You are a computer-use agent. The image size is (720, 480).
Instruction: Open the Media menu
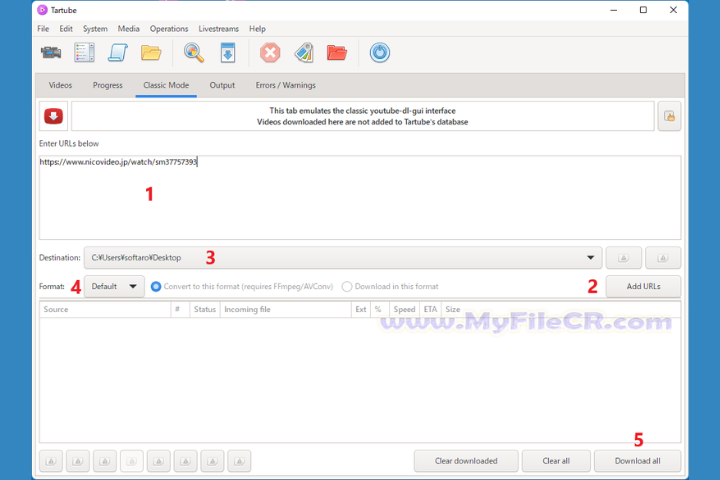point(129,28)
